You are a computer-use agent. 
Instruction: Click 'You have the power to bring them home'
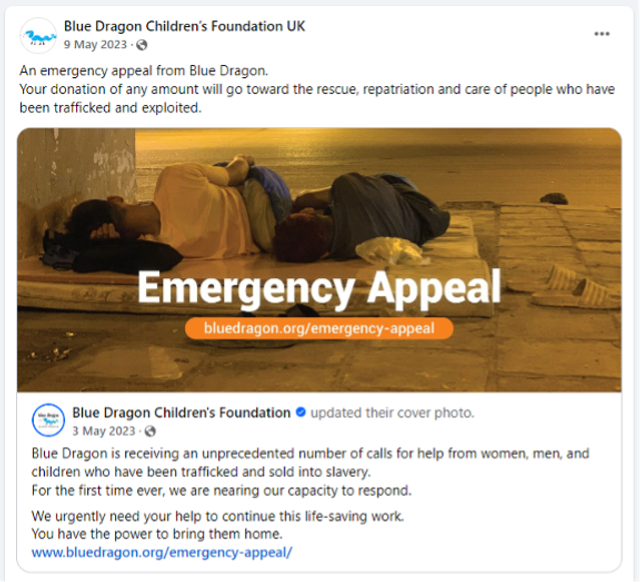(x=157, y=534)
